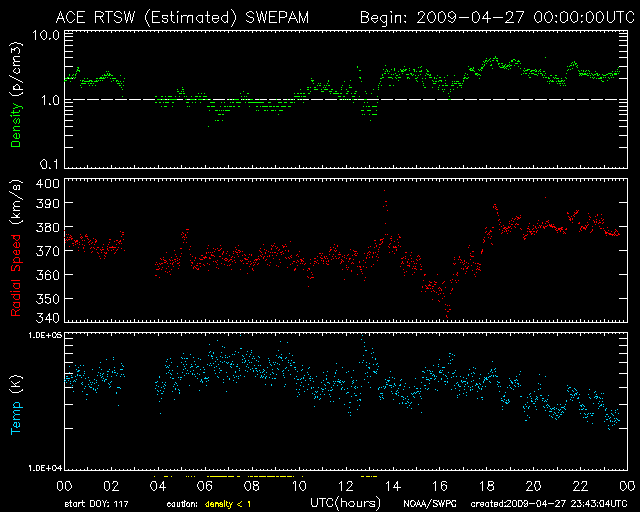
Task: Click the '10.0' density tick label
Action: [46, 35]
